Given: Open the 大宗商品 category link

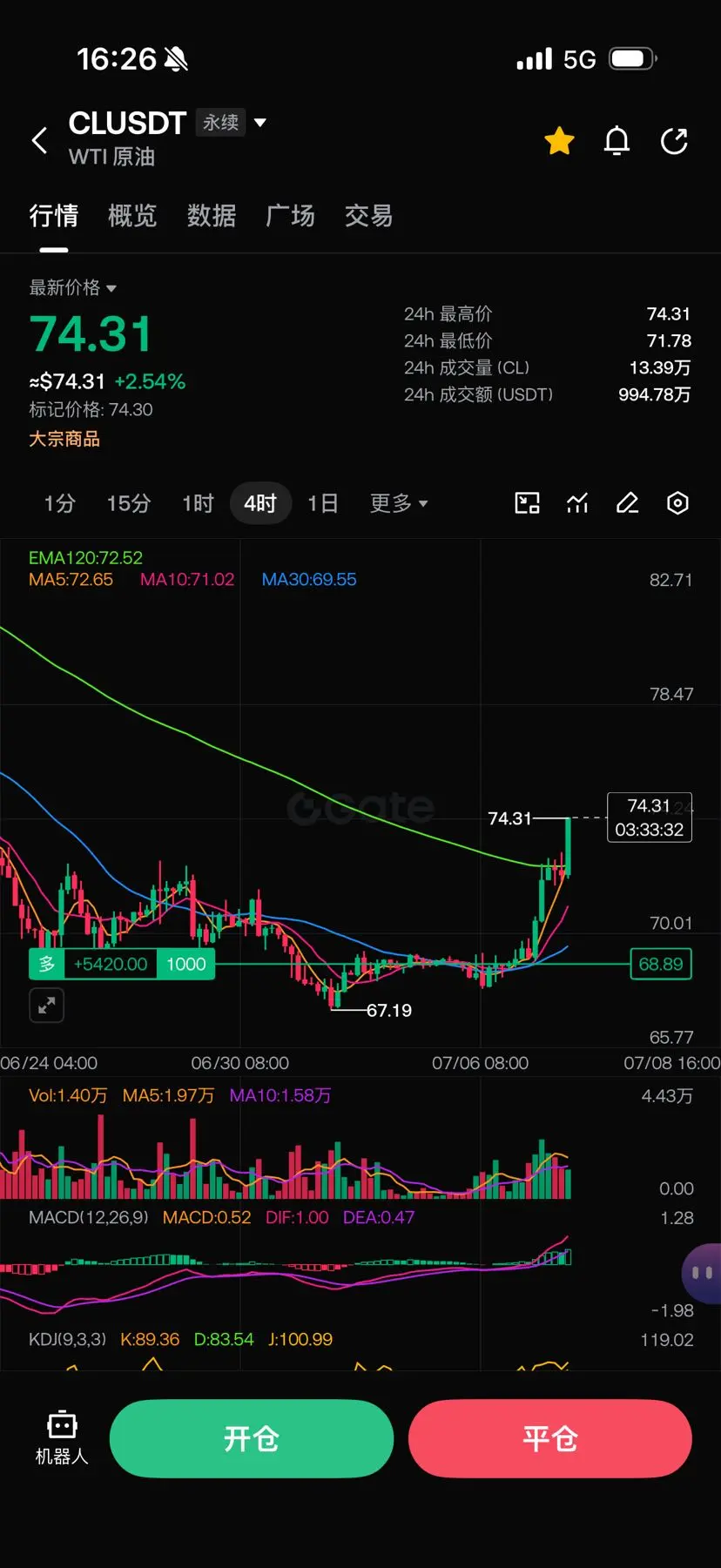Looking at the screenshot, I should point(64,439).
